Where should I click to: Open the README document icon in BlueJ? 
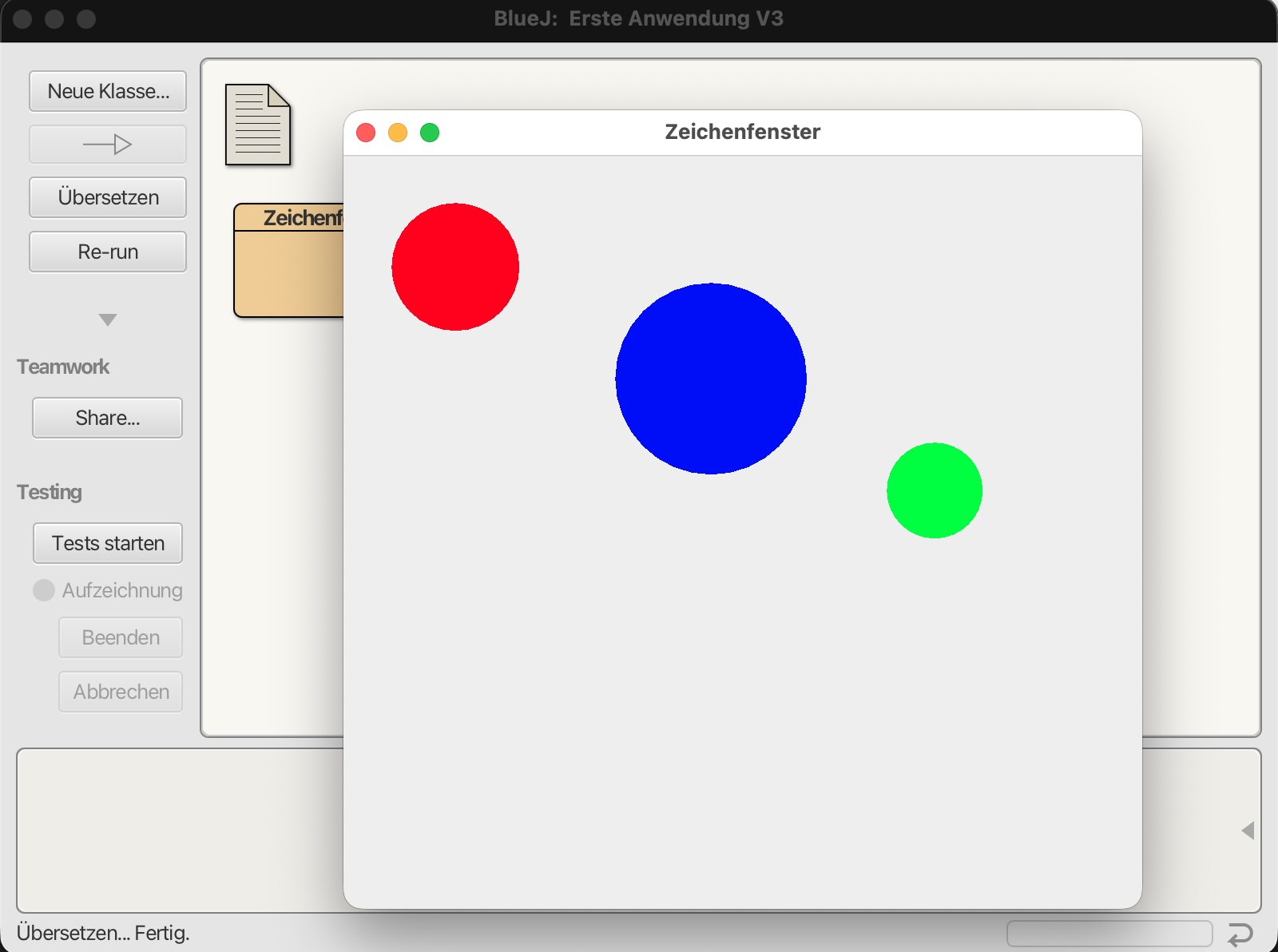pyautogui.click(x=258, y=125)
